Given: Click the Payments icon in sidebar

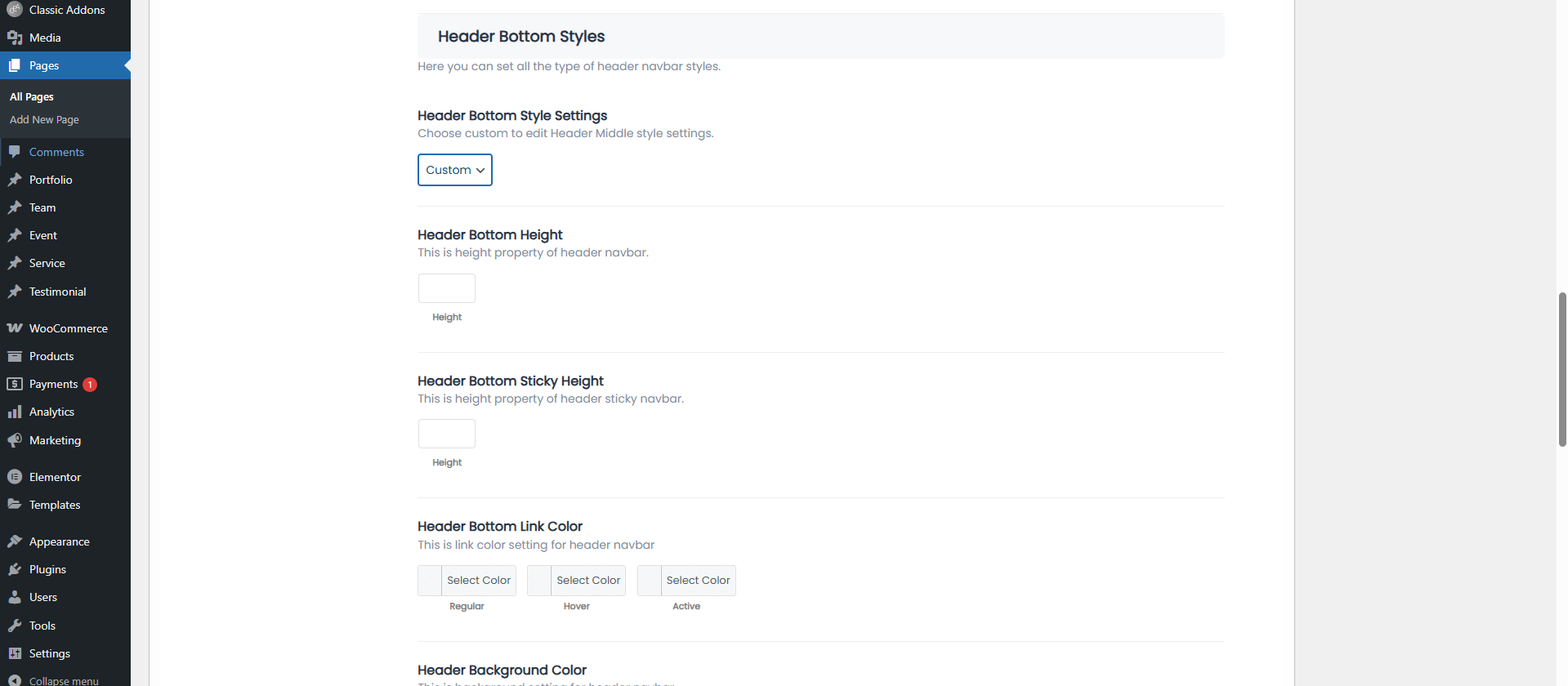Looking at the screenshot, I should 15,384.
